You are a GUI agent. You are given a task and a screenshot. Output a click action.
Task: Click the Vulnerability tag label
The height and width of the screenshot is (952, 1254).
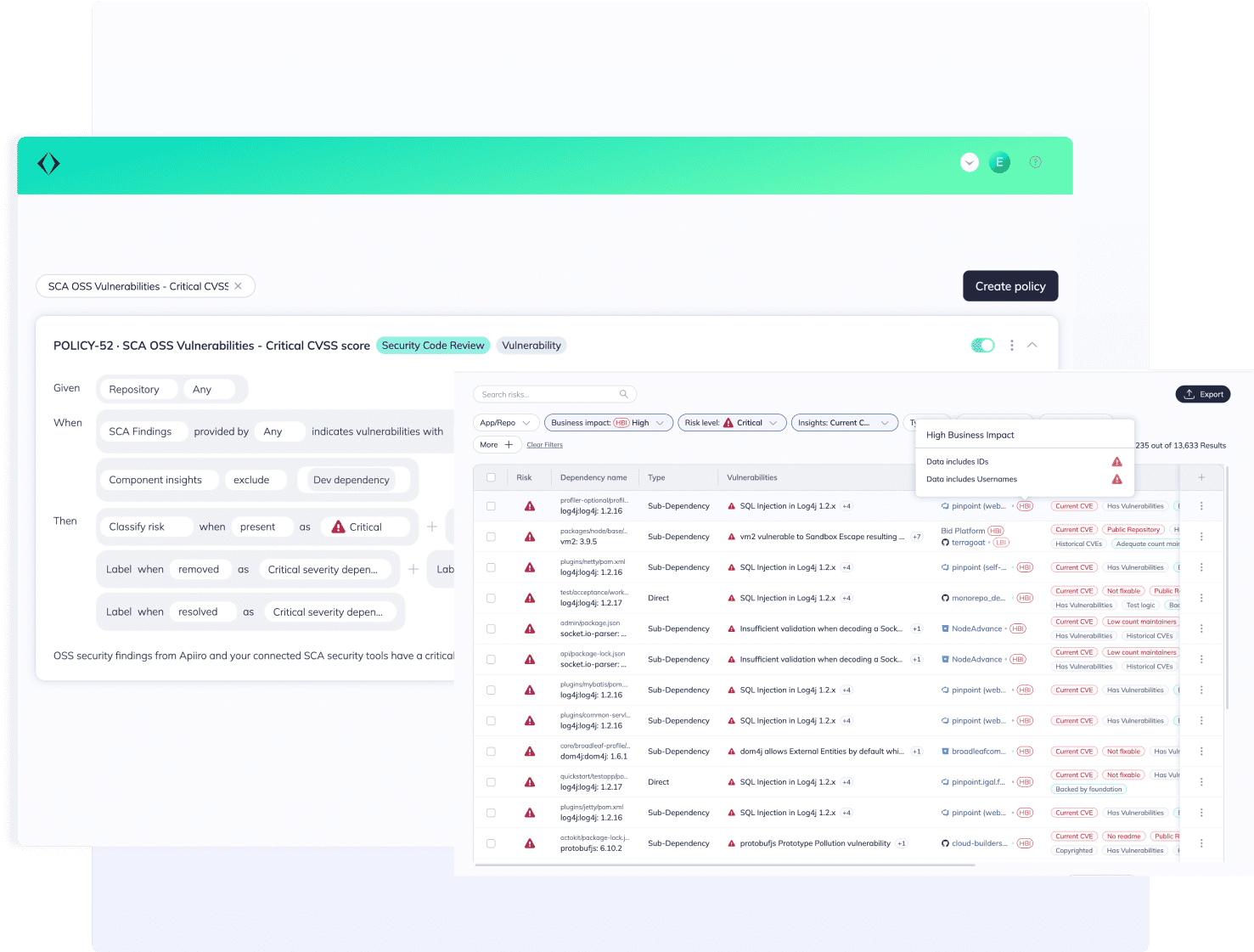click(531, 346)
